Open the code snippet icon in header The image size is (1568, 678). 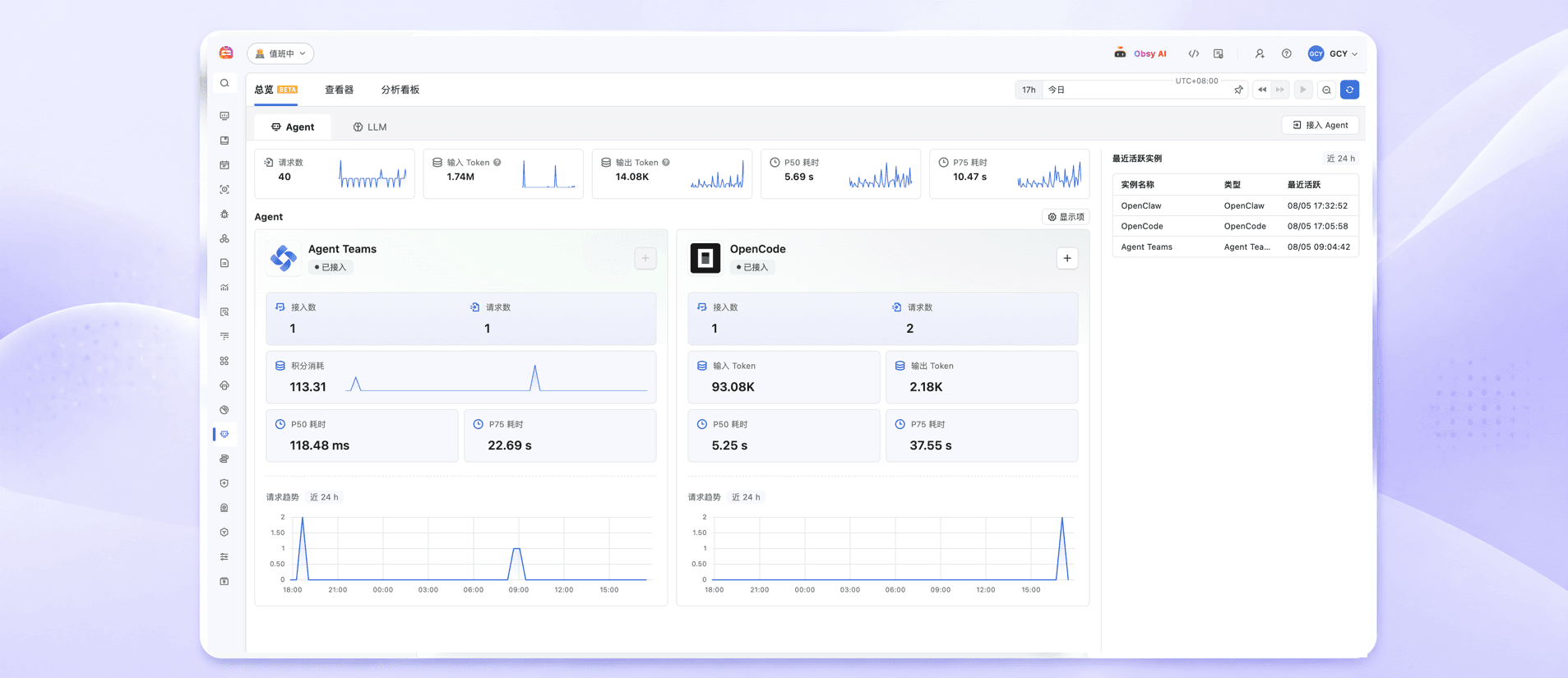pos(1193,53)
